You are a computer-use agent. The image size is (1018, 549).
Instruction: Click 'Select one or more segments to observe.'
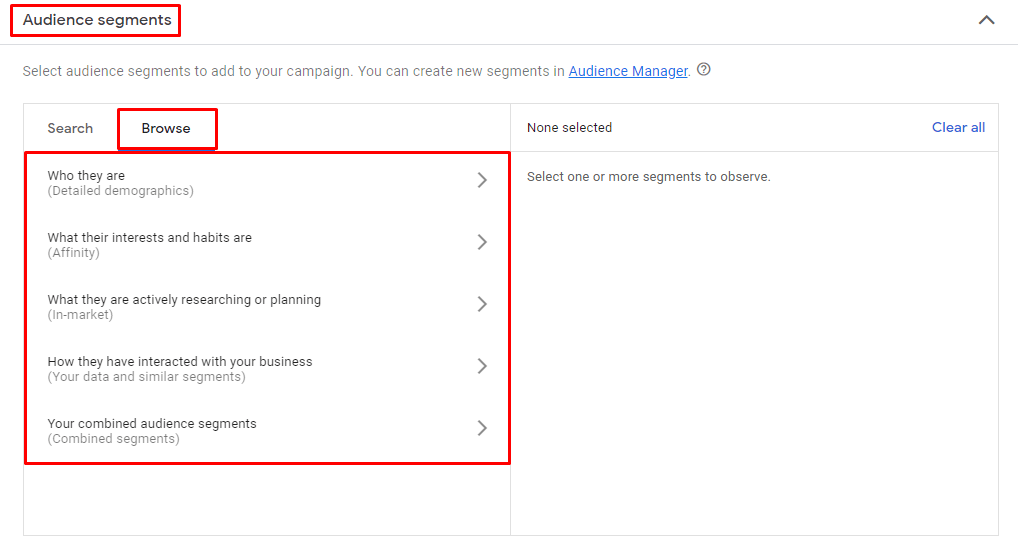coord(649,177)
